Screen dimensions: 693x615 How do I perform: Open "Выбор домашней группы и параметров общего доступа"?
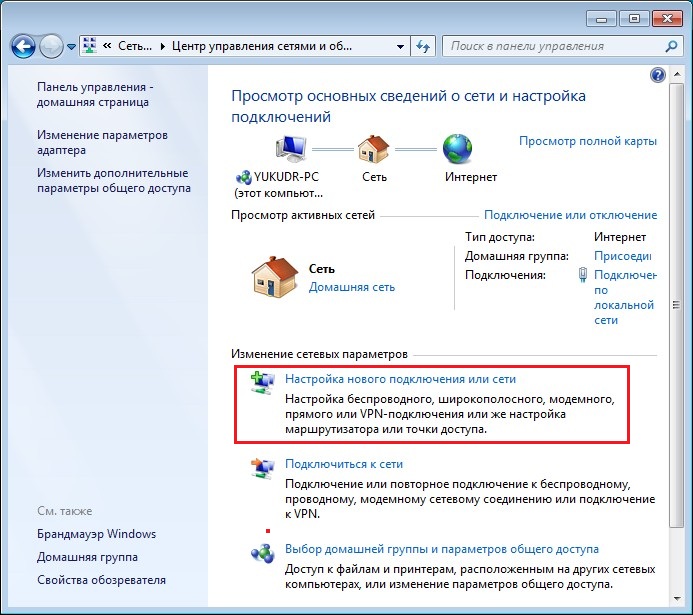coord(442,549)
